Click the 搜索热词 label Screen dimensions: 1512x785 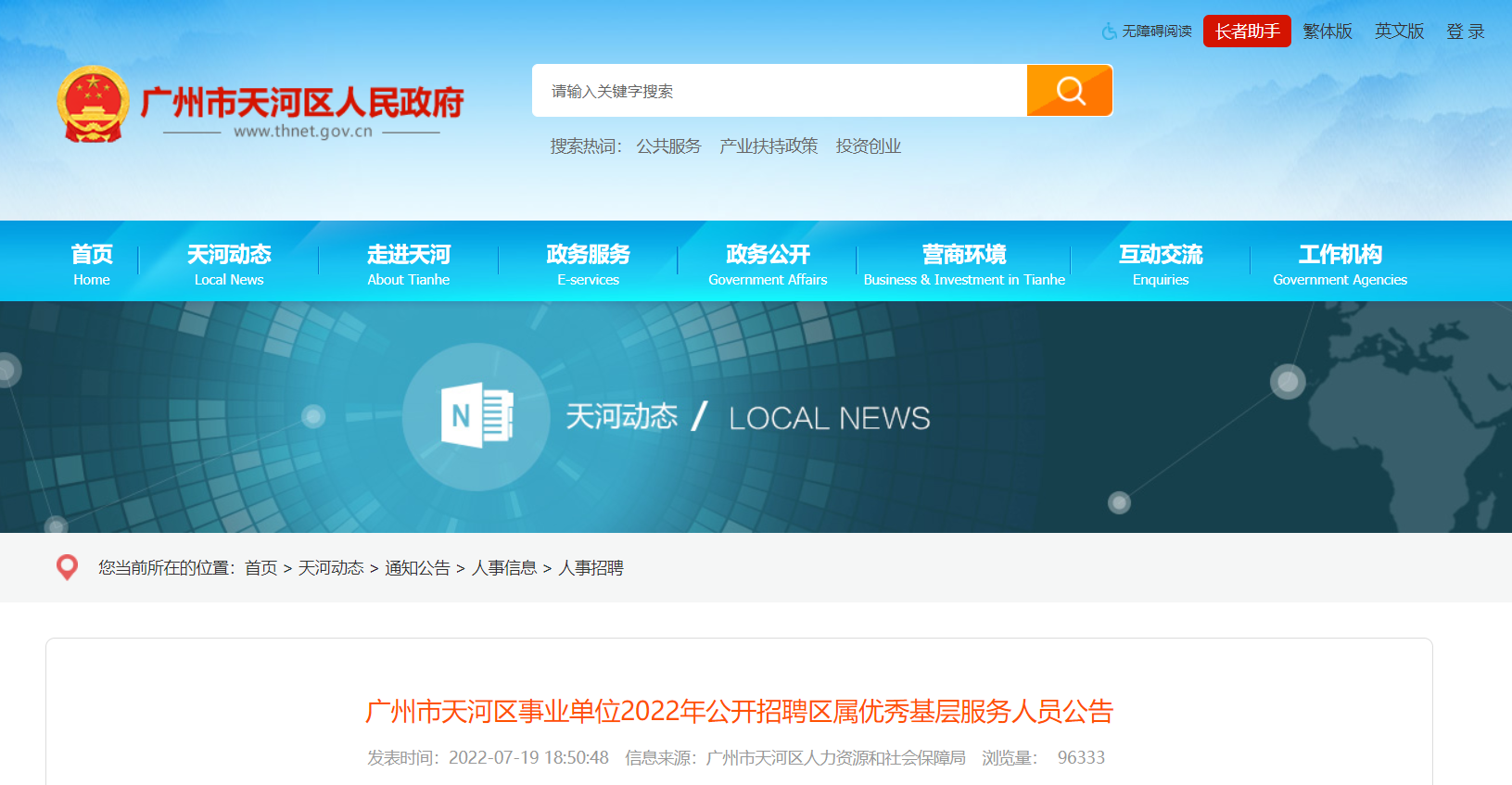[x=585, y=146]
